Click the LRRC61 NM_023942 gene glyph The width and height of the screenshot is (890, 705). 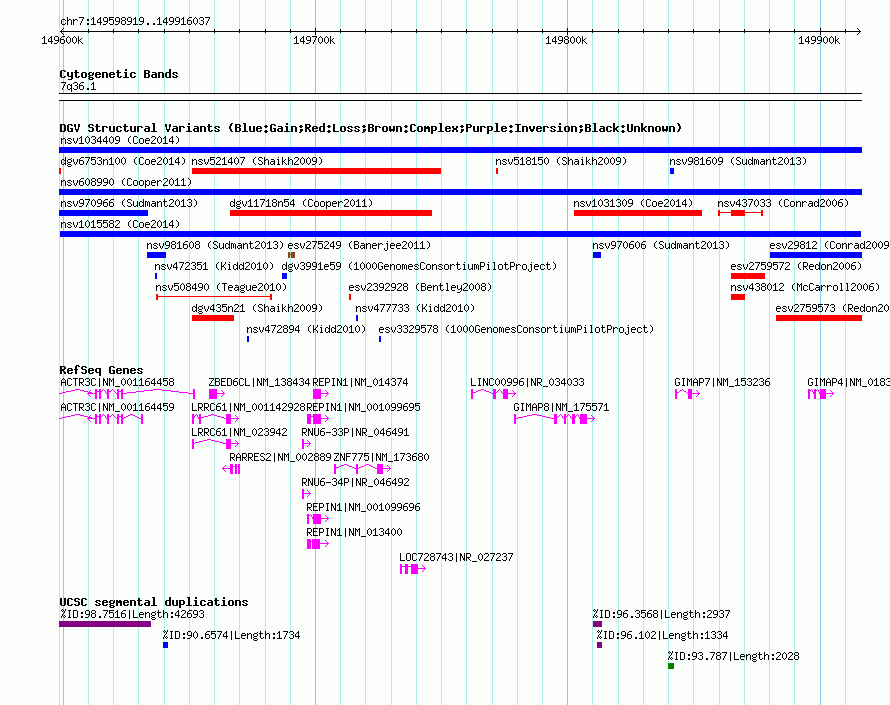click(x=216, y=444)
